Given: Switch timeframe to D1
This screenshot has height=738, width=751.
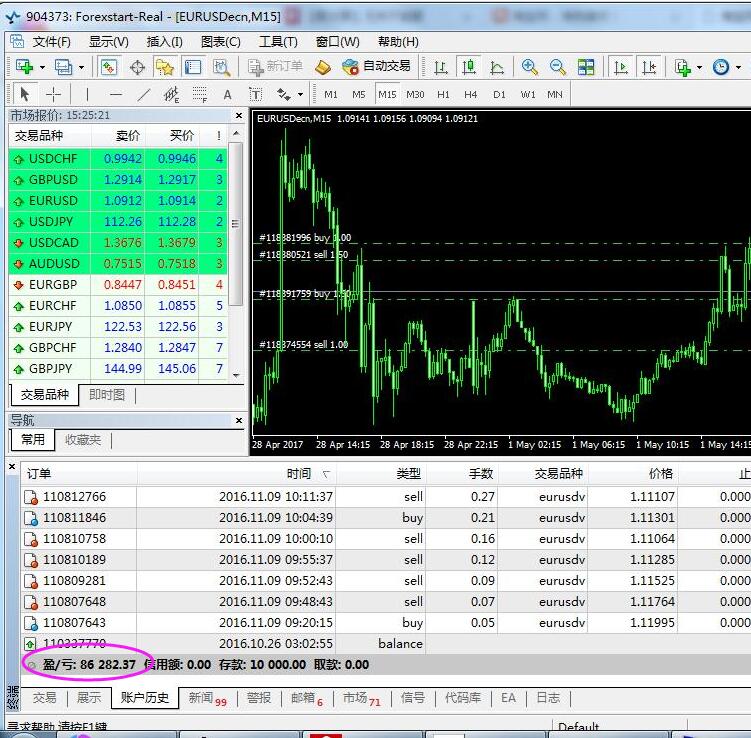Looking at the screenshot, I should click(499, 94).
